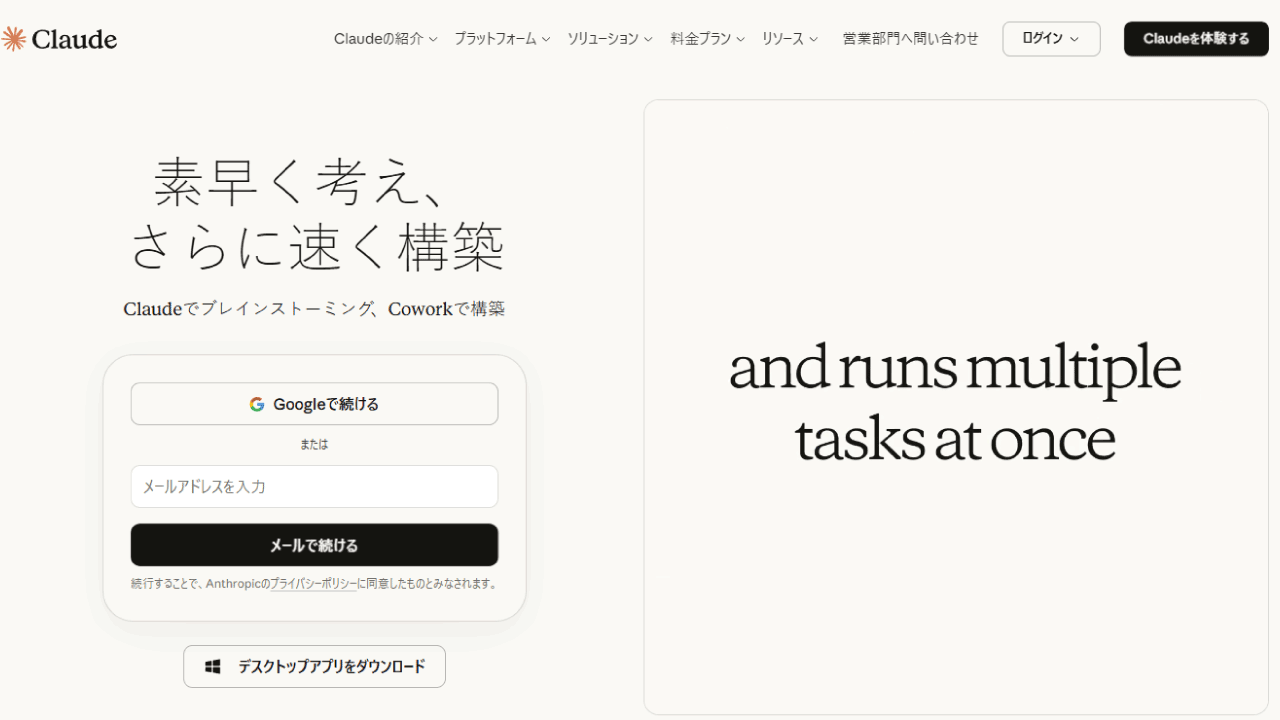The width and height of the screenshot is (1280, 720).
Task: Click the animated "and runs multiple tasks" panel
Action: tap(955, 406)
